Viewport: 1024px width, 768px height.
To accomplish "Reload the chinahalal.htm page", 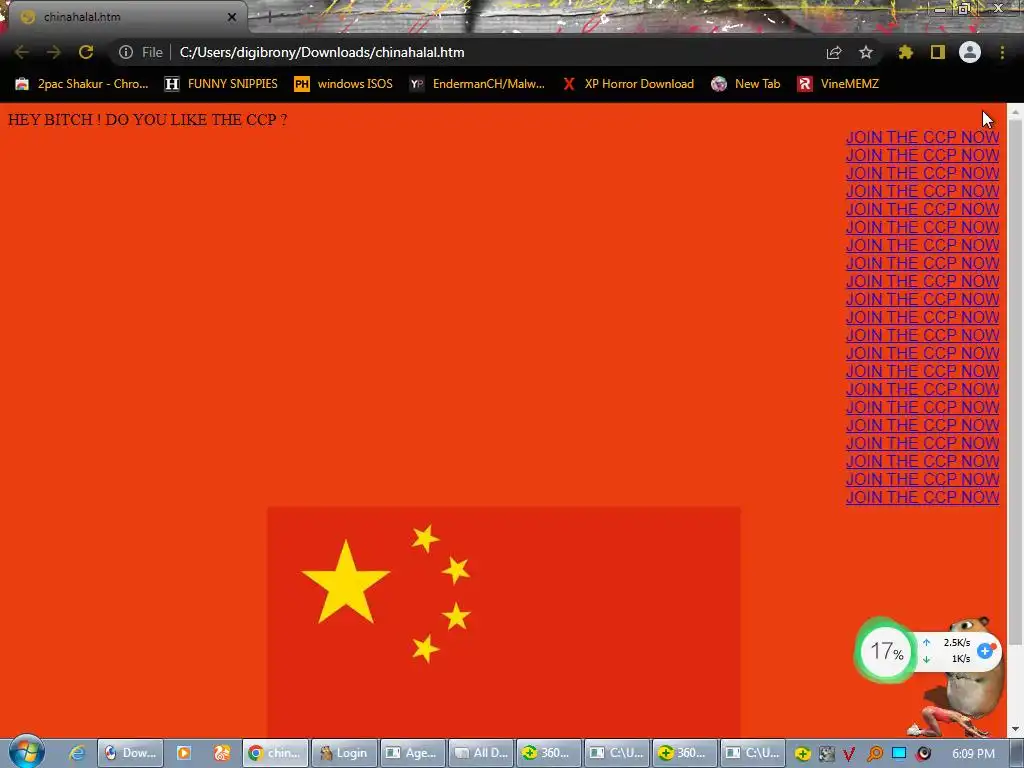I will click(x=86, y=52).
